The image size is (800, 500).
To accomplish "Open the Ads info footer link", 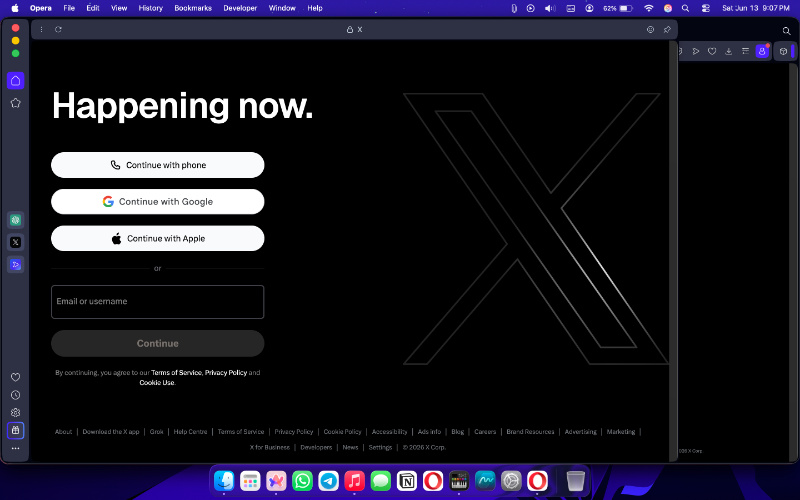I will tap(429, 432).
